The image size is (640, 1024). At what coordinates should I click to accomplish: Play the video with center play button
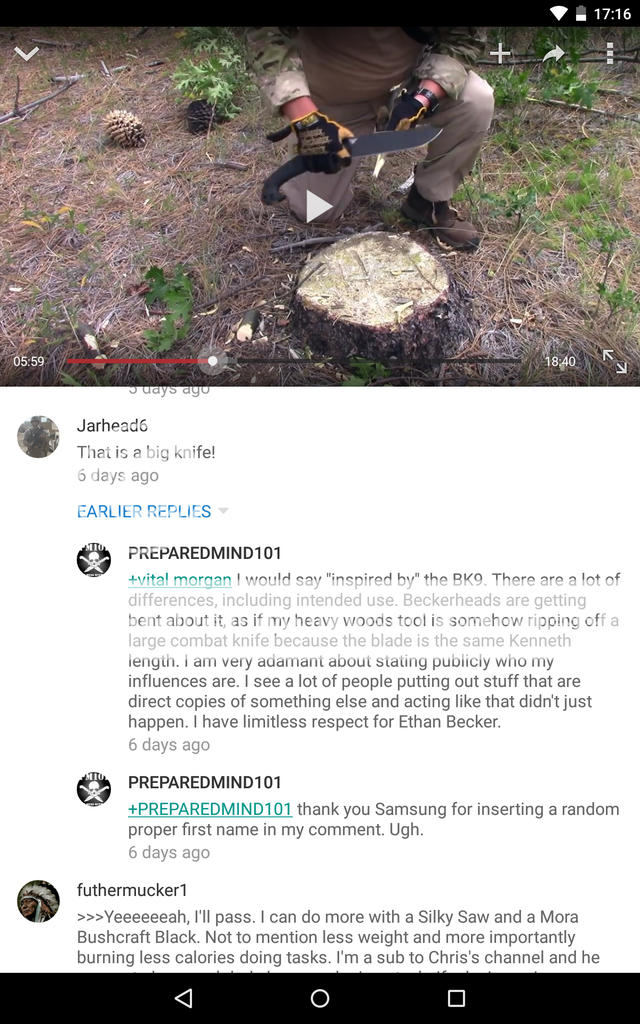(319, 207)
